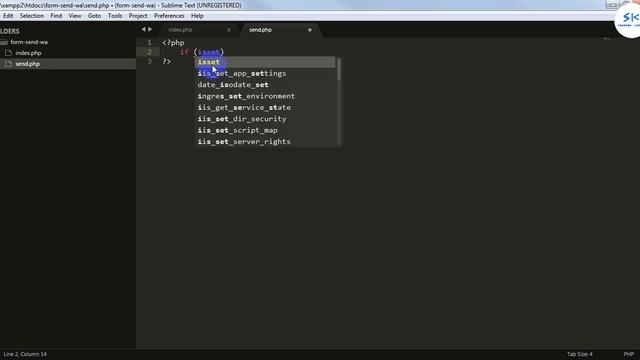Open the Find menu
The image size is (640, 360).
pos(56,16)
